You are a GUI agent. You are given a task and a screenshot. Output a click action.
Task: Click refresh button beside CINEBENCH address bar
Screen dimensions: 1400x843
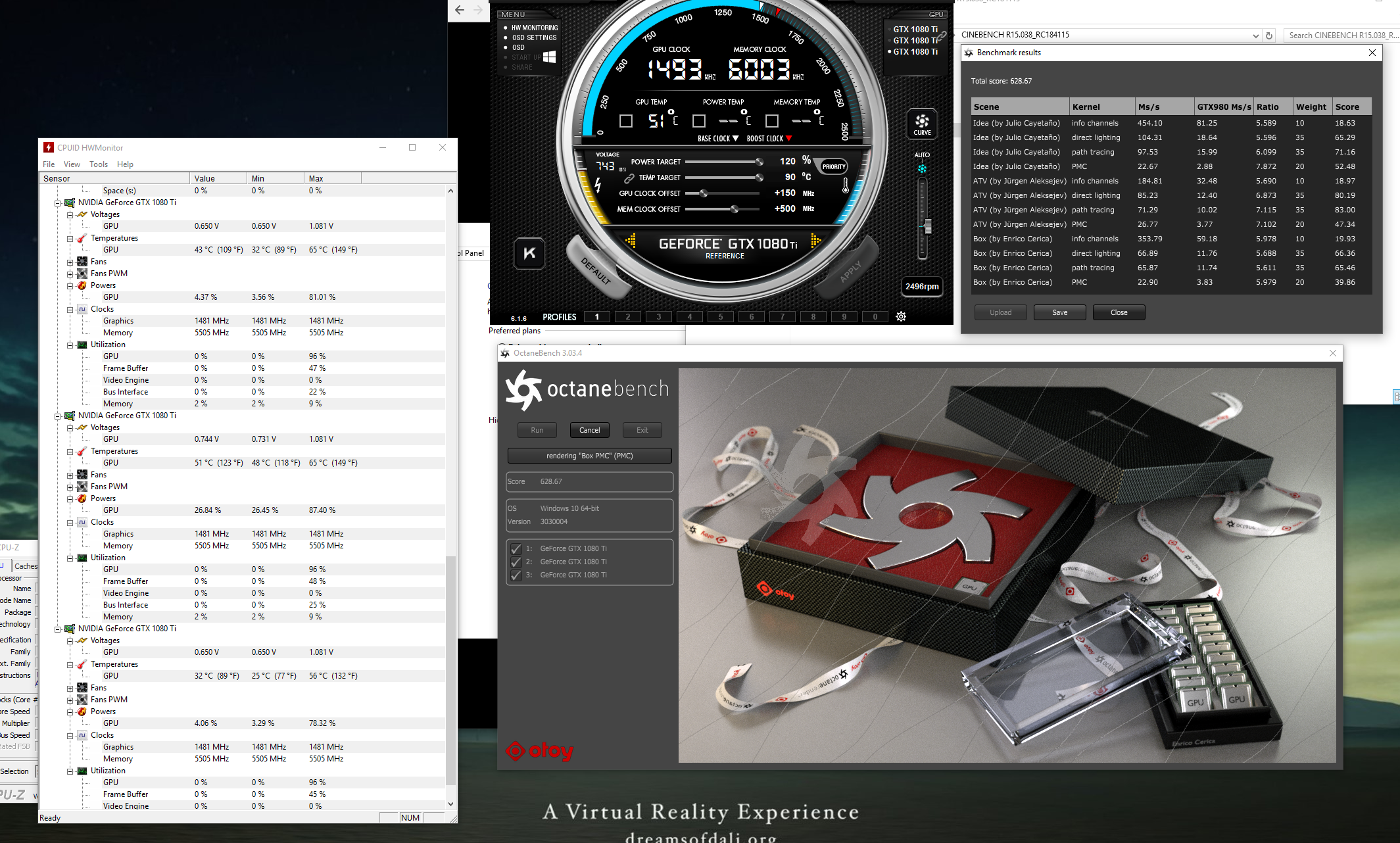coord(1269,36)
